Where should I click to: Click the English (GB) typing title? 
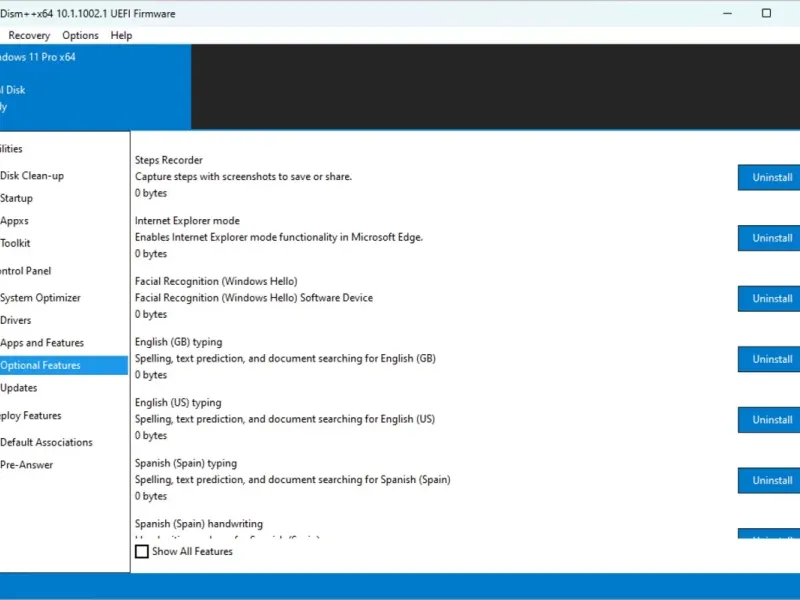179,342
